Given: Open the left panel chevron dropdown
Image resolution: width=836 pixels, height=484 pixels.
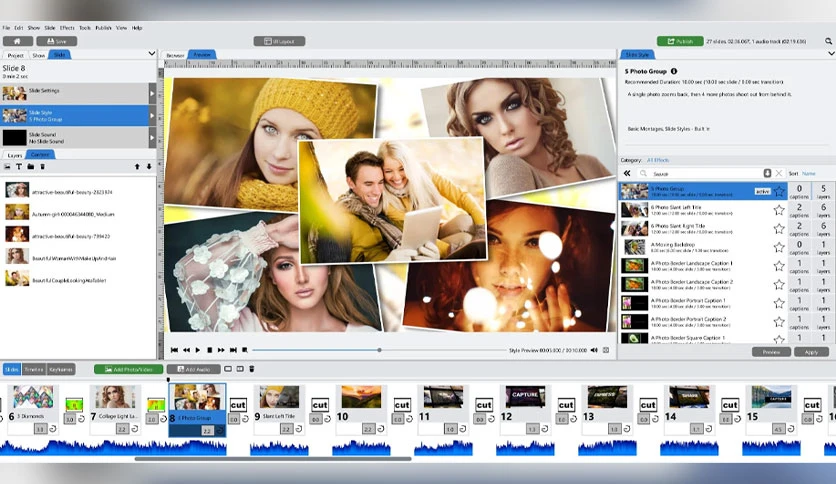Looking at the screenshot, I should click(x=151, y=54).
